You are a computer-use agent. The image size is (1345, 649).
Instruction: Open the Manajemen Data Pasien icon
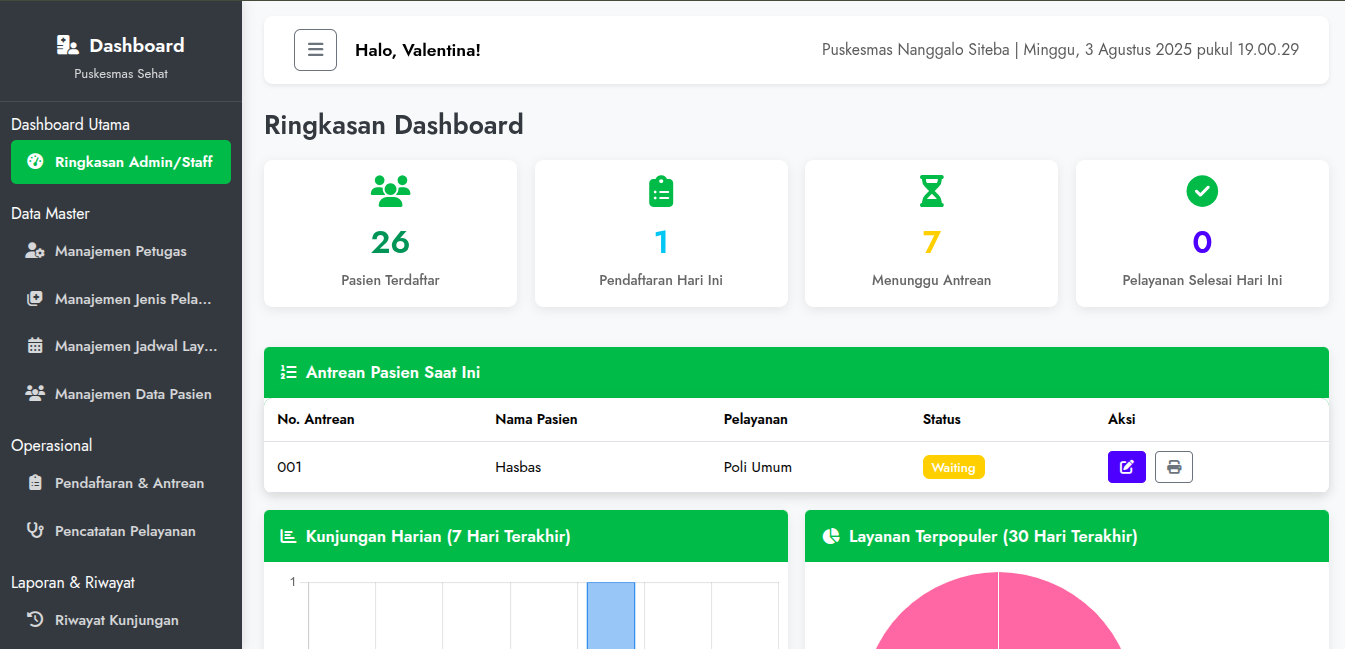[33, 394]
